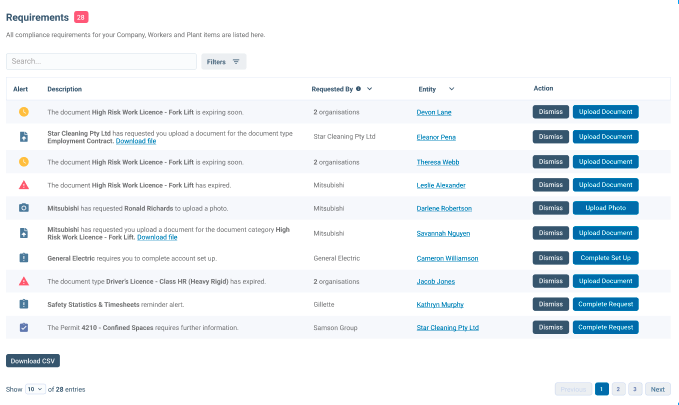Screen dimensions: 679x405
Task: Dismiss the Jacob Jones requirement
Action: click(550, 281)
